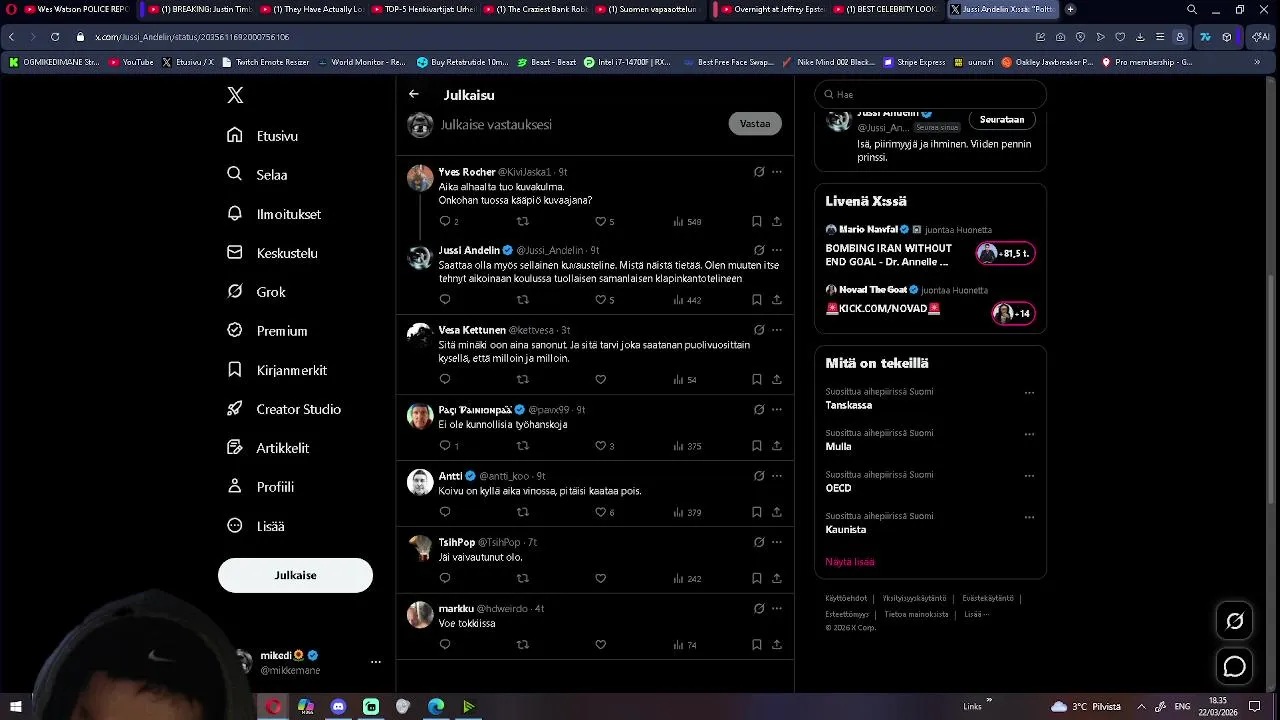Open options for Tanskassa trend
This screenshot has height=720, width=1280.
click(x=1029, y=393)
